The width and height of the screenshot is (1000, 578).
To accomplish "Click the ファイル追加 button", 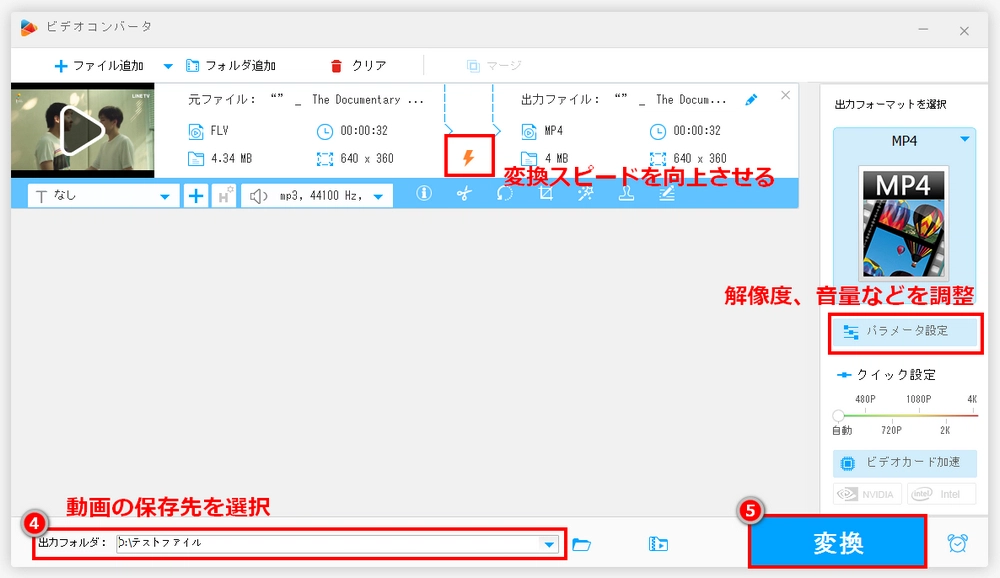I will pos(99,66).
